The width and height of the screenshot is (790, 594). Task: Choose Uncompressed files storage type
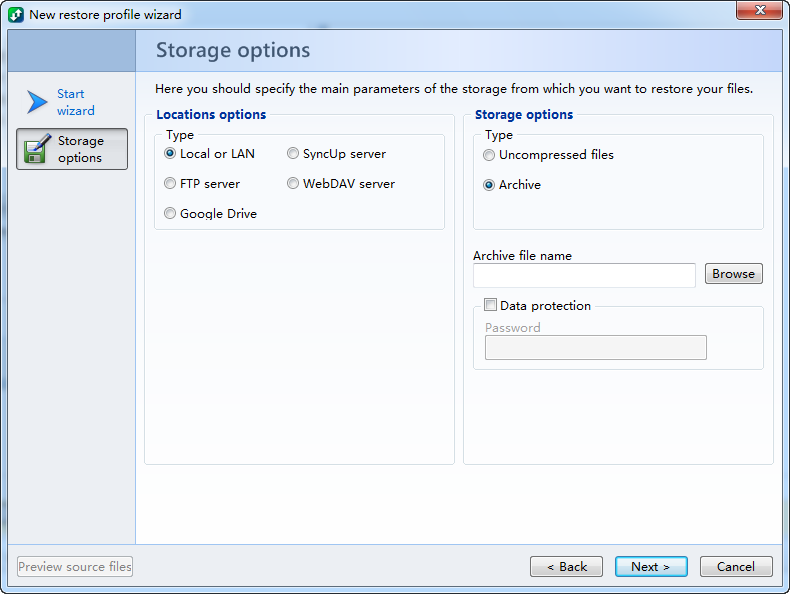[489, 155]
